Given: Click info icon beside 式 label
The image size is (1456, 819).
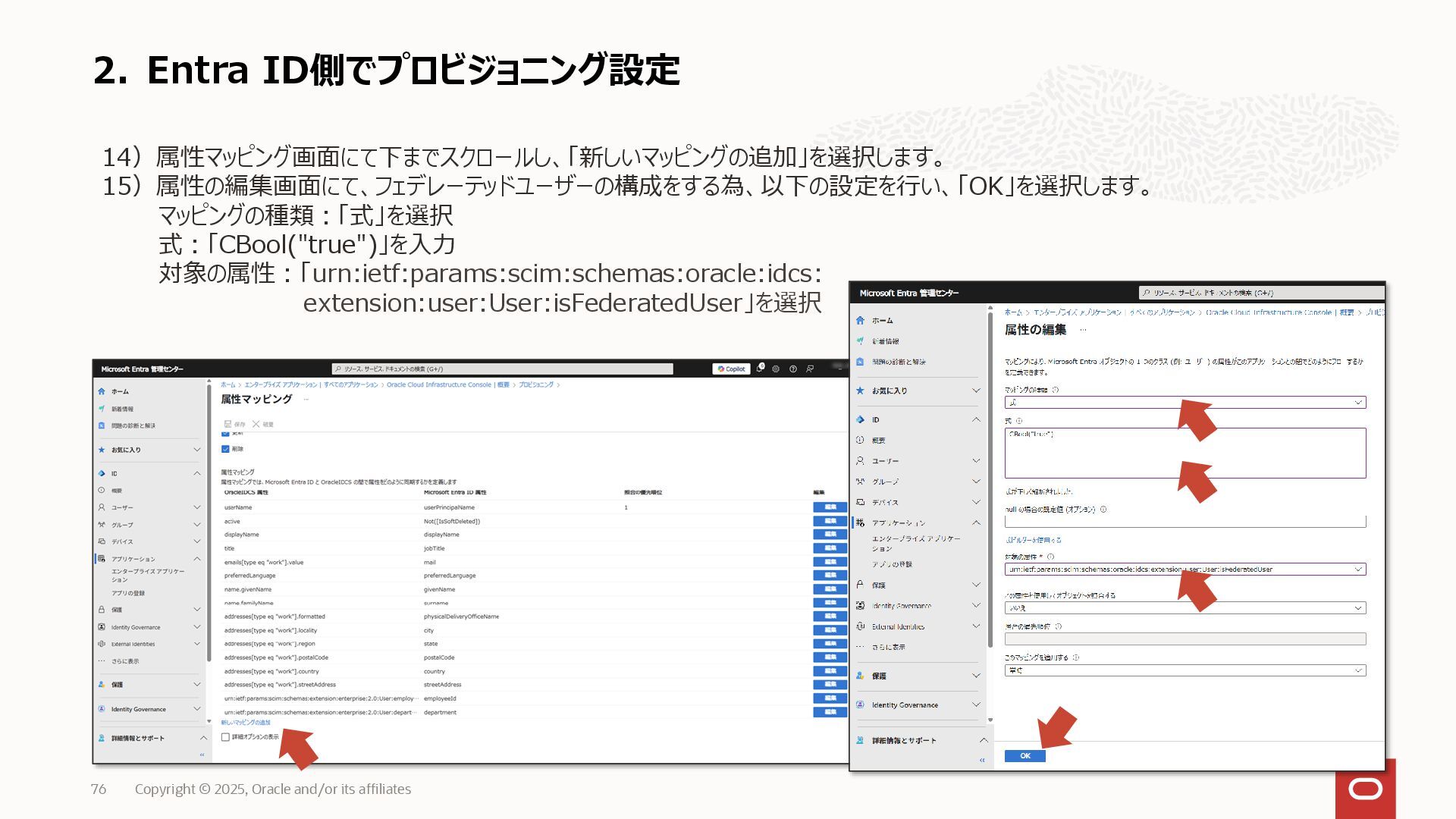Looking at the screenshot, I should [1019, 421].
